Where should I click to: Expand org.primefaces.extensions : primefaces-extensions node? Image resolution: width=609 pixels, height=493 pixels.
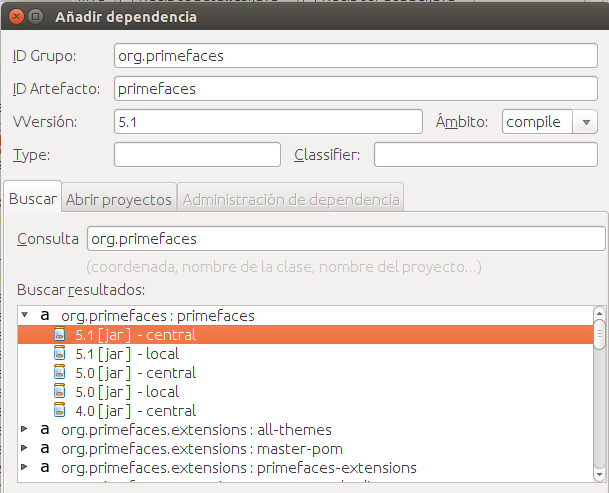tap(24, 467)
